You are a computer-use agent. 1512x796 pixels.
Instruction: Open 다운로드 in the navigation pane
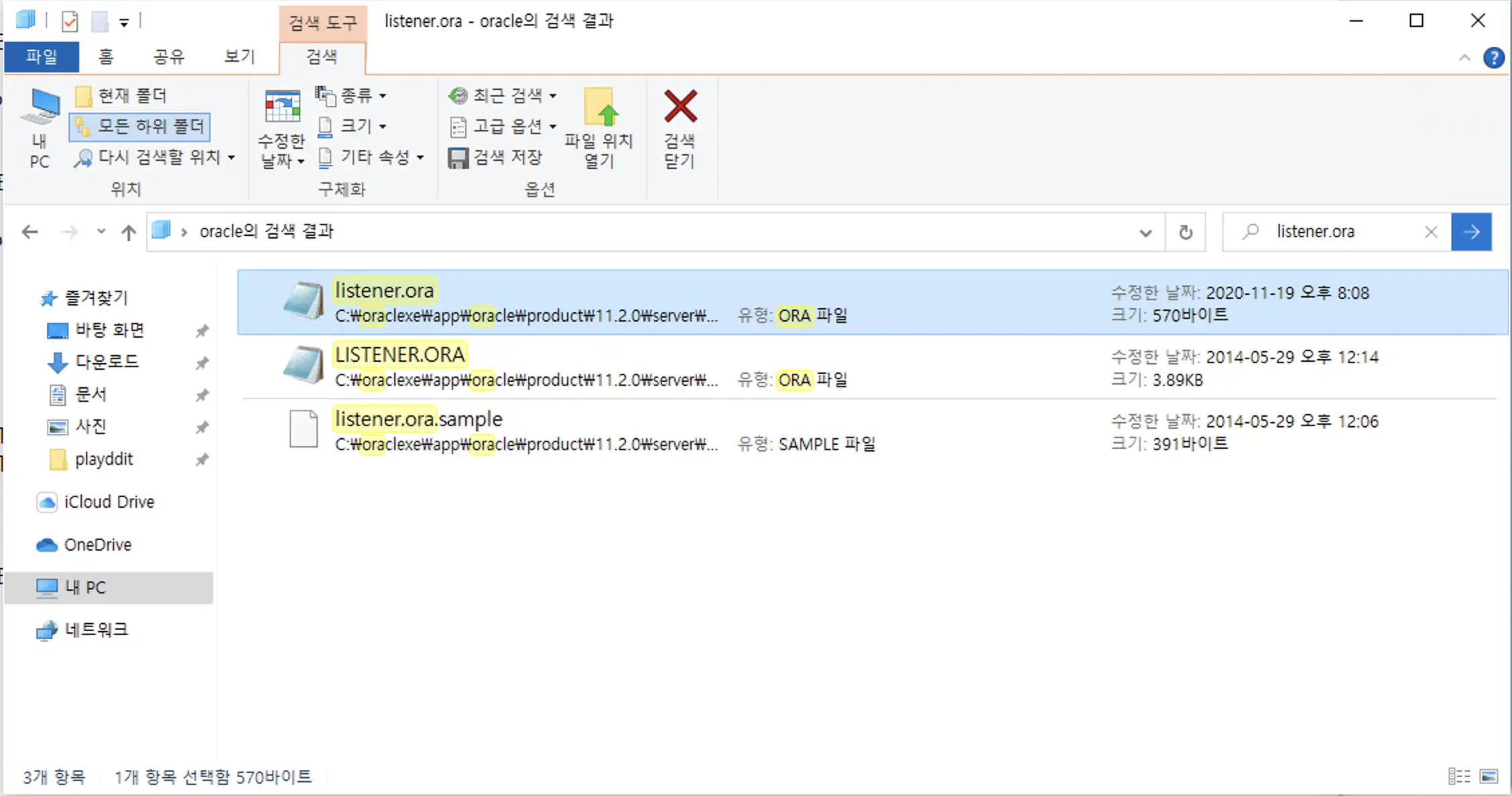(x=107, y=362)
